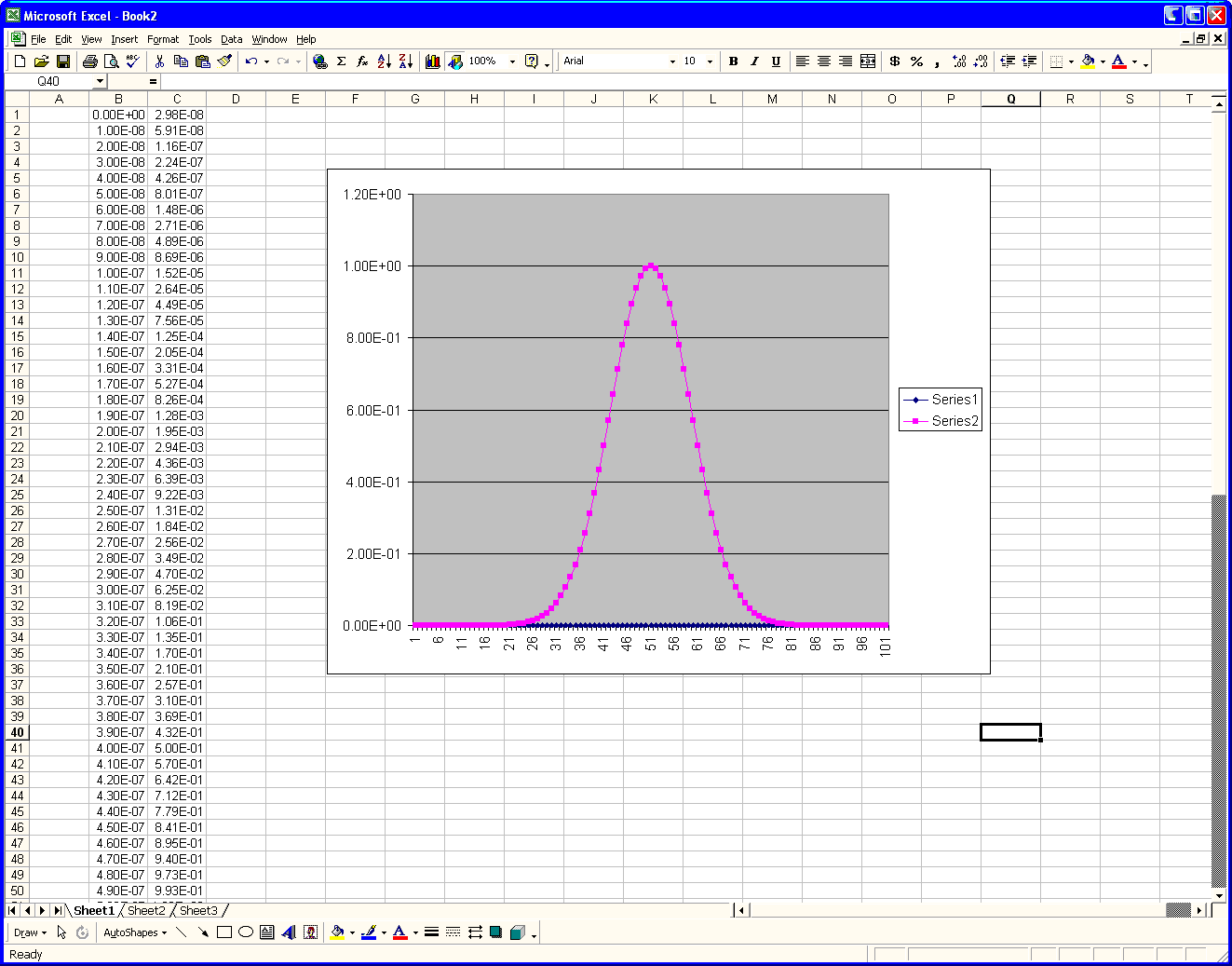Select column K header
The height and width of the screenshot is (966, 1232).
point(653,99)
